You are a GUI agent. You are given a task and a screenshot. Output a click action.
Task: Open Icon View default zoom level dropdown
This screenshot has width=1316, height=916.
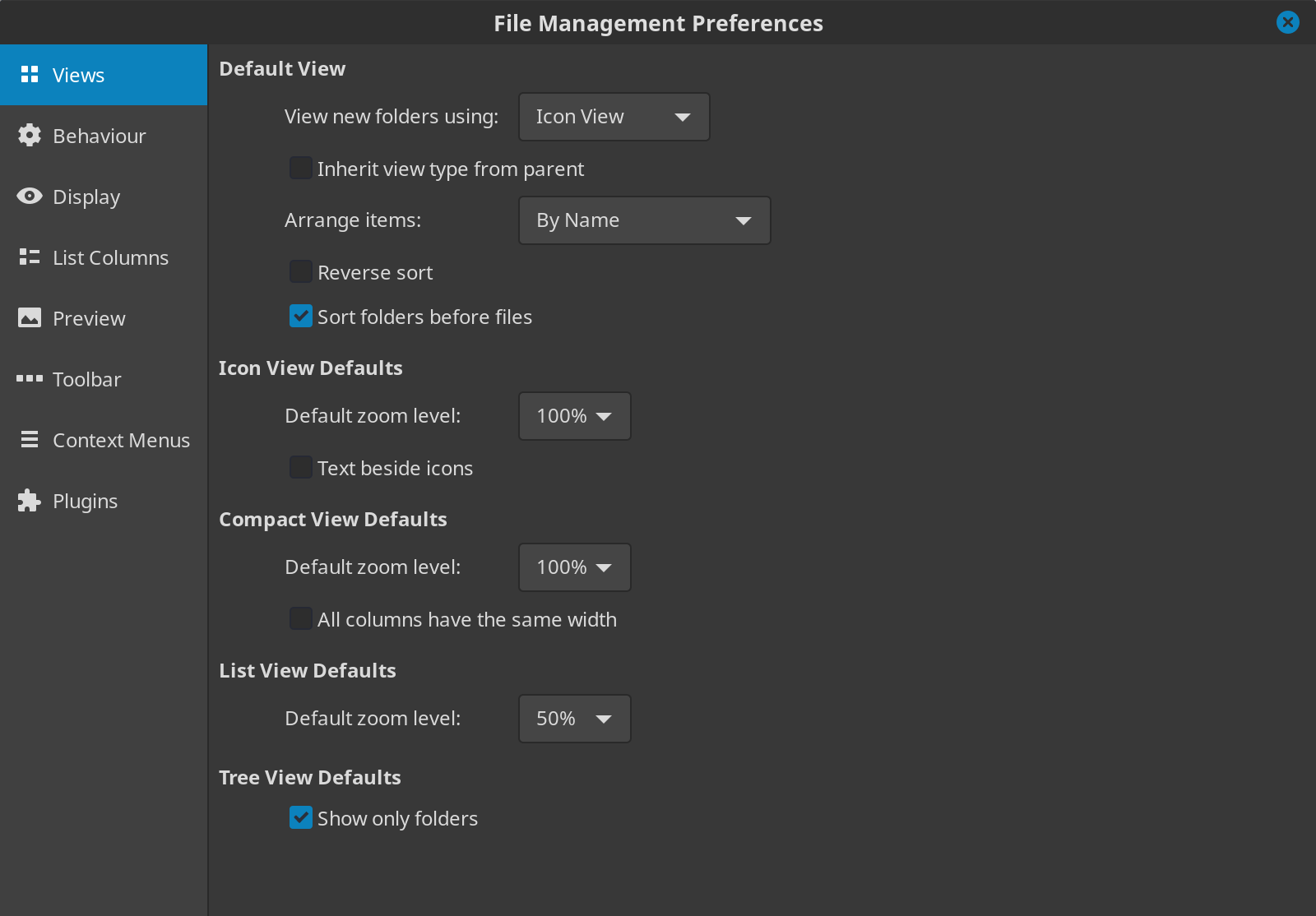pos(574,416)
